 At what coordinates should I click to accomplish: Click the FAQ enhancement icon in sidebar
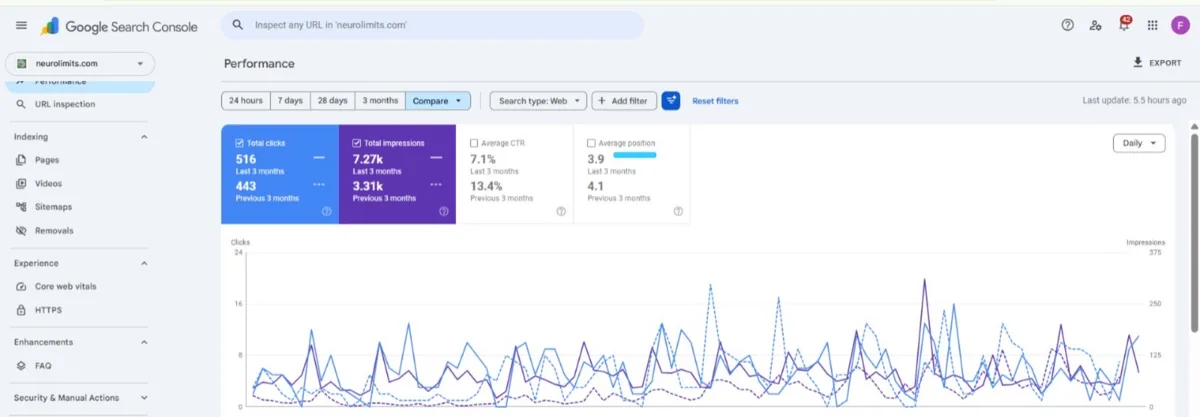coord(22,366)
